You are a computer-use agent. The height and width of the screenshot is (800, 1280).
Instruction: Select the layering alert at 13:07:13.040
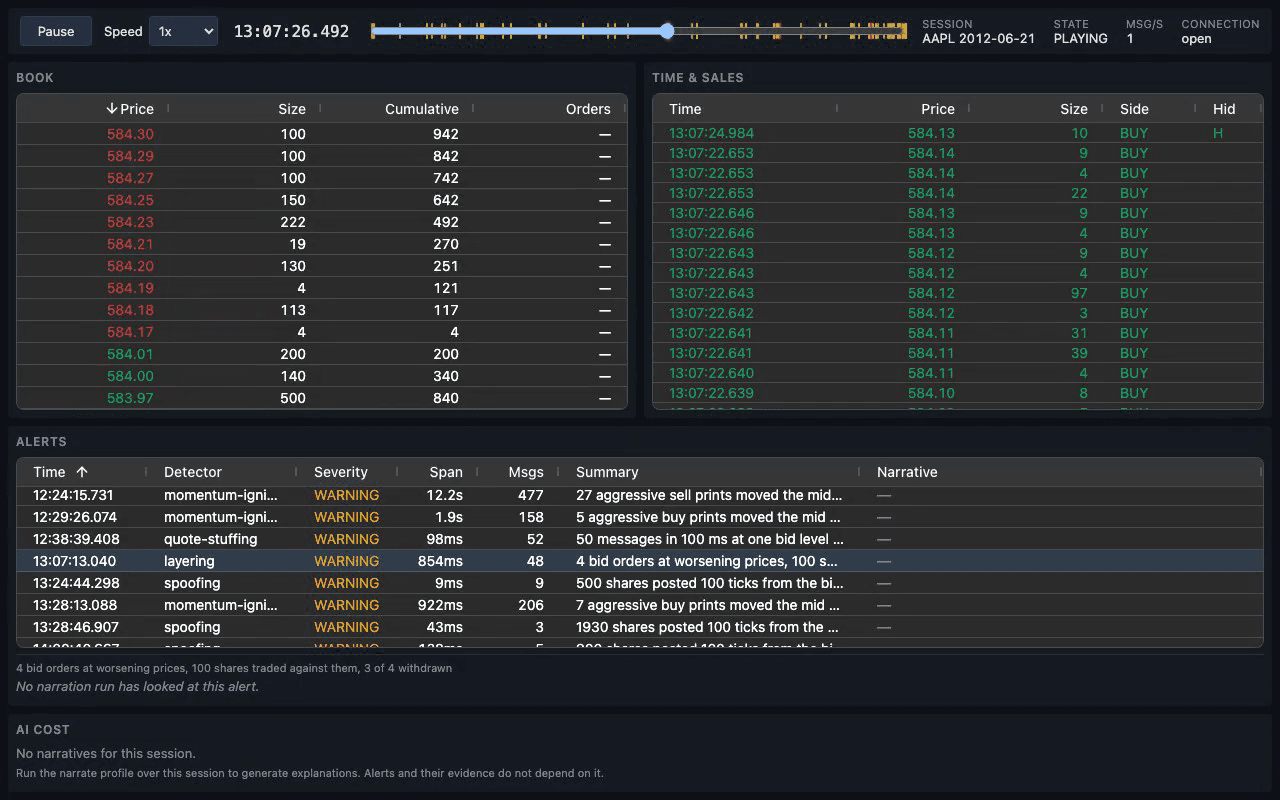(640, 561)
